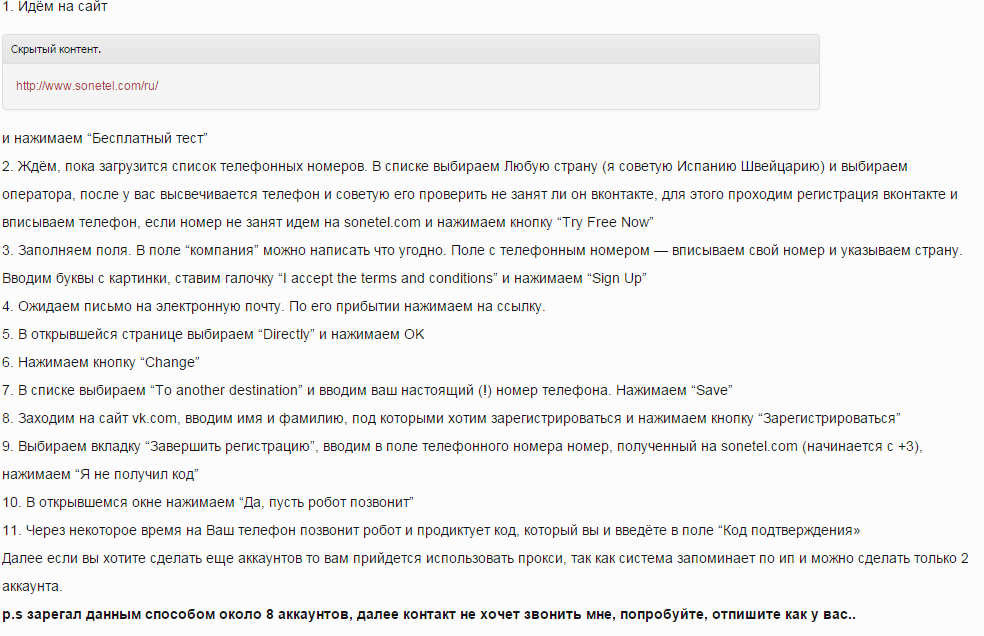Click step 4 about 'Ожидаем письмо'
This screenshot has width=984, height=636.
274,306
